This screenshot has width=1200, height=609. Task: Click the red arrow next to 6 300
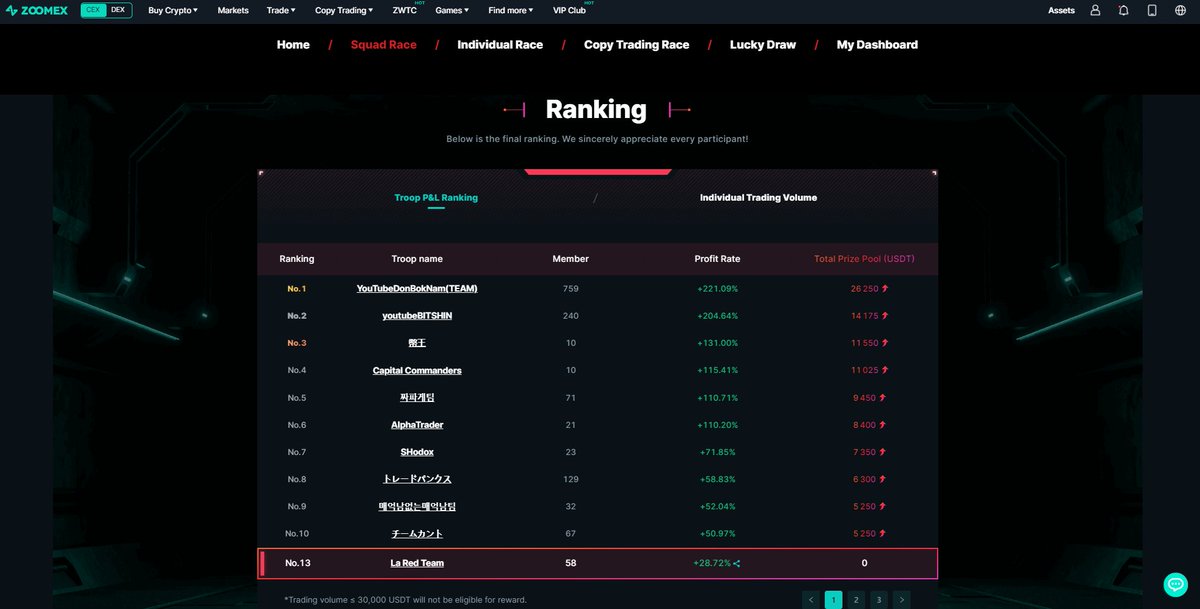pos(885,479)
